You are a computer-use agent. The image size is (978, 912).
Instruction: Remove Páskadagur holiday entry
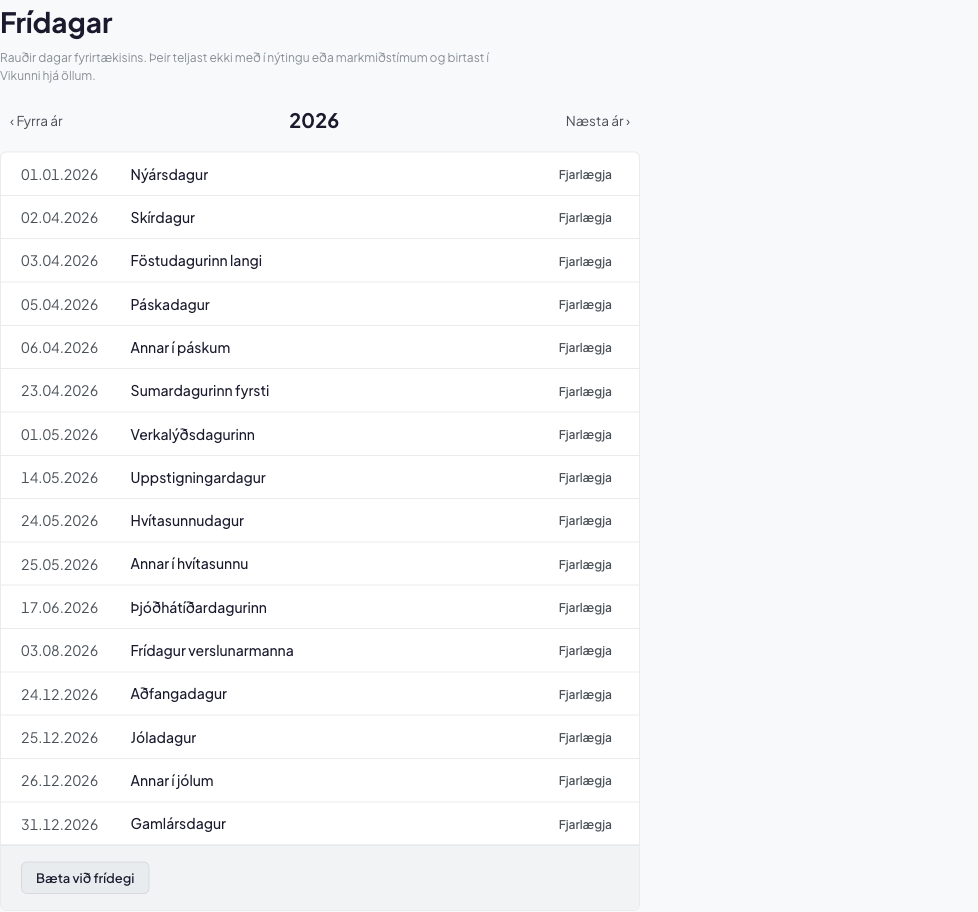(584, 304)
